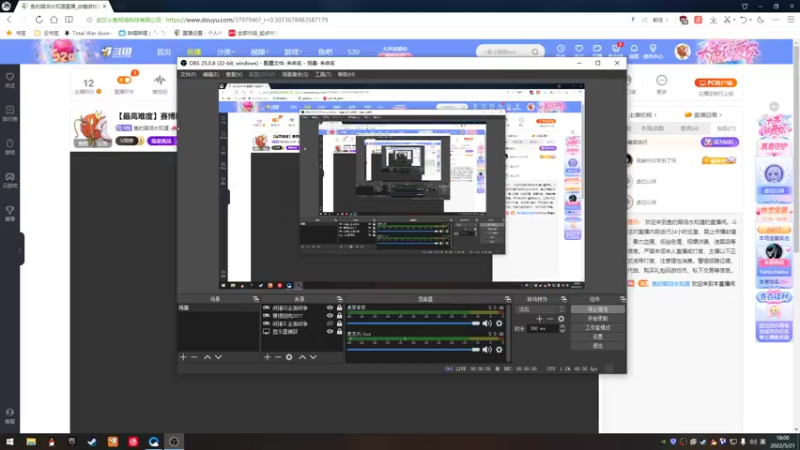Remove the selected scene with the minus icon in the Scenes panel
Screen dimensions: 800x450
tap(194, 357)
